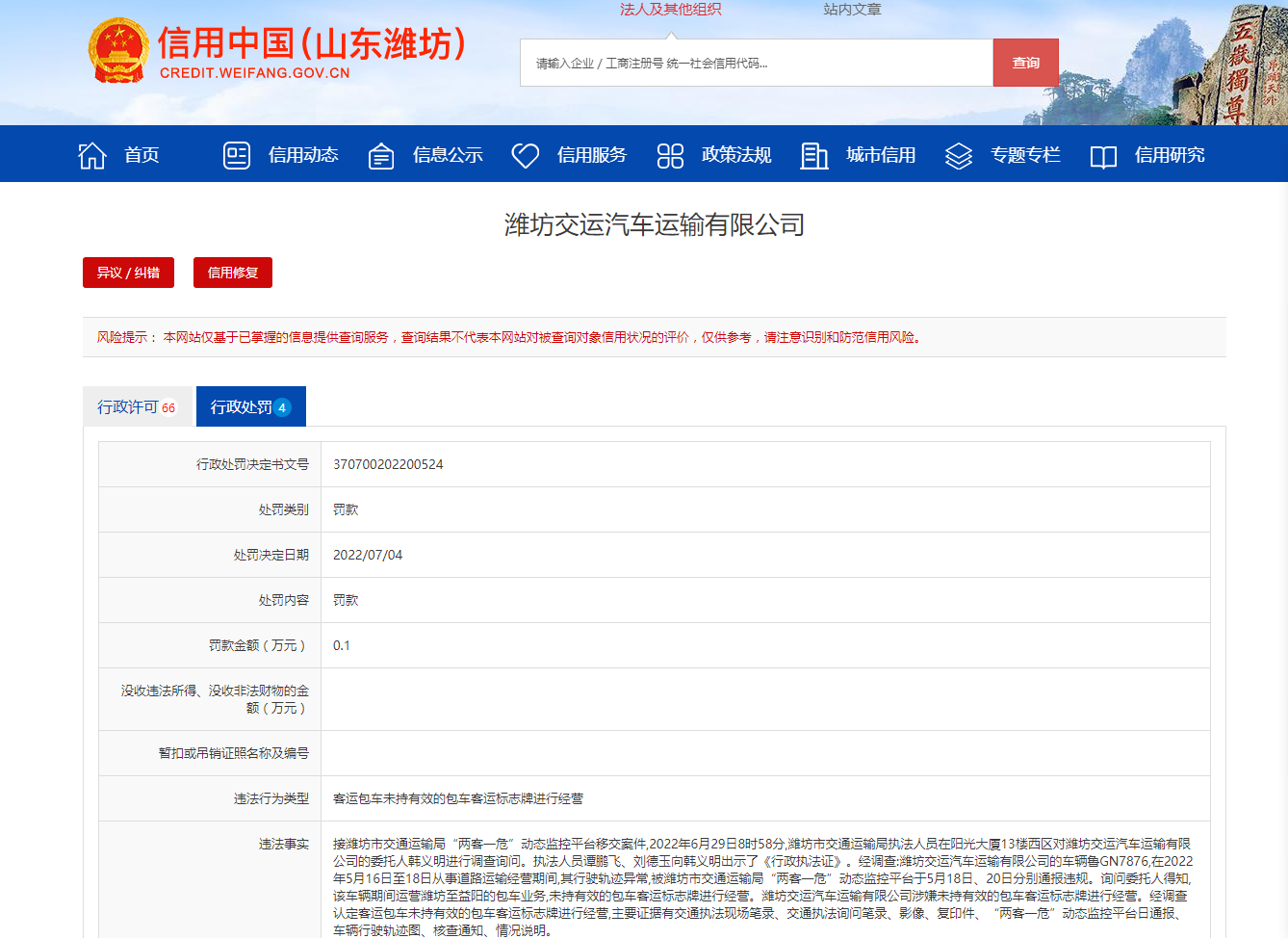Click the violation type description text

458,798
